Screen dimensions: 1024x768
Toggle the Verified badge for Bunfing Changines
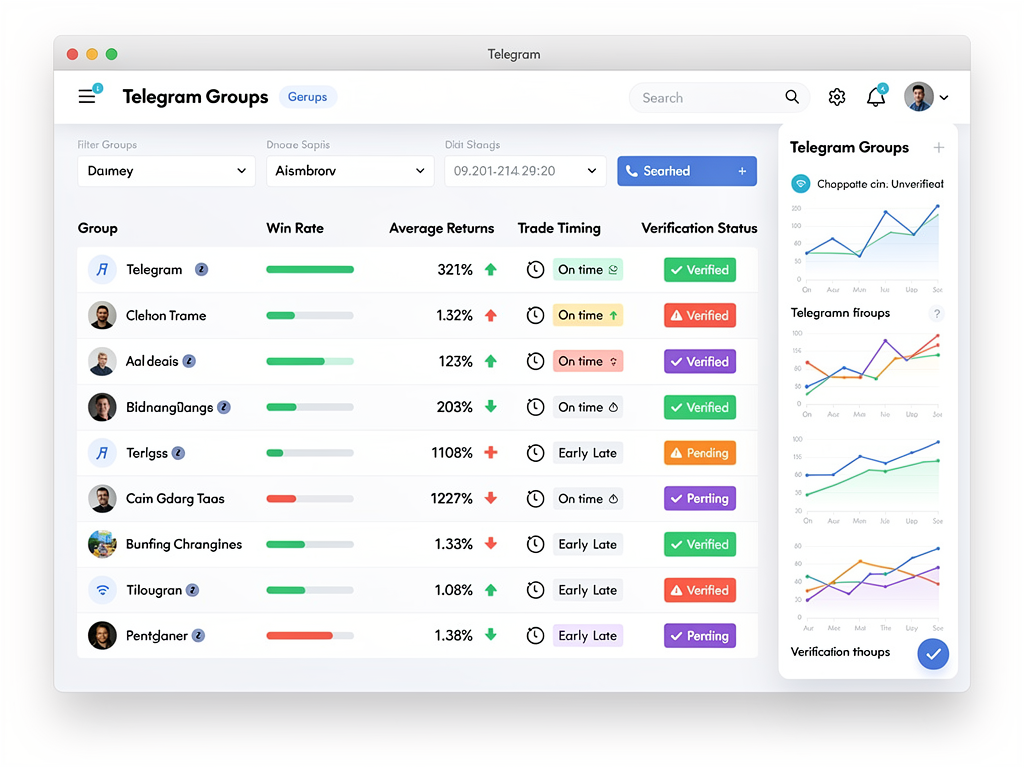[699, 544]
